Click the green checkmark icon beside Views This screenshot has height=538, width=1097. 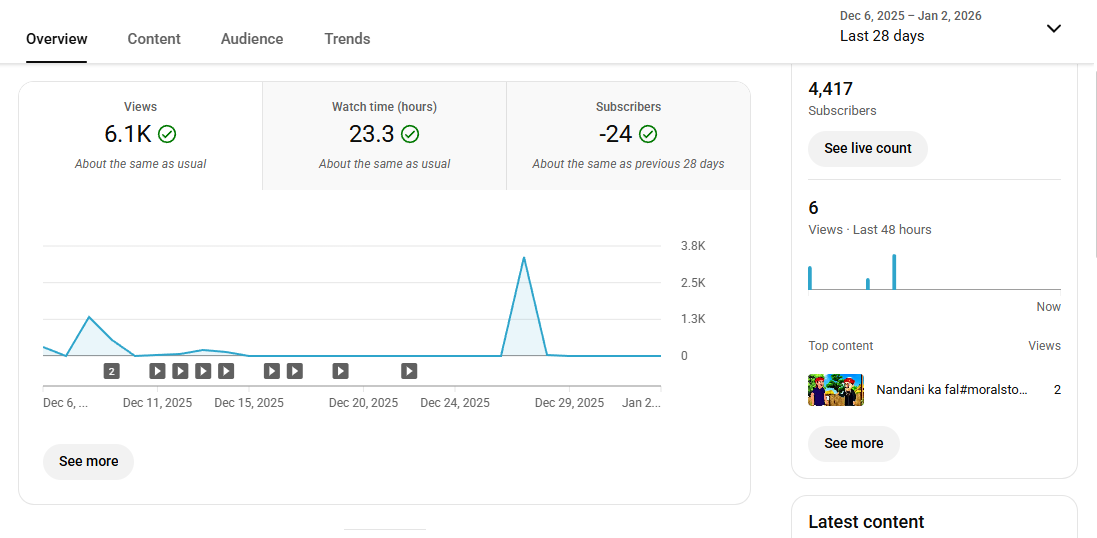pyautogui.click(x=167, y=134)
